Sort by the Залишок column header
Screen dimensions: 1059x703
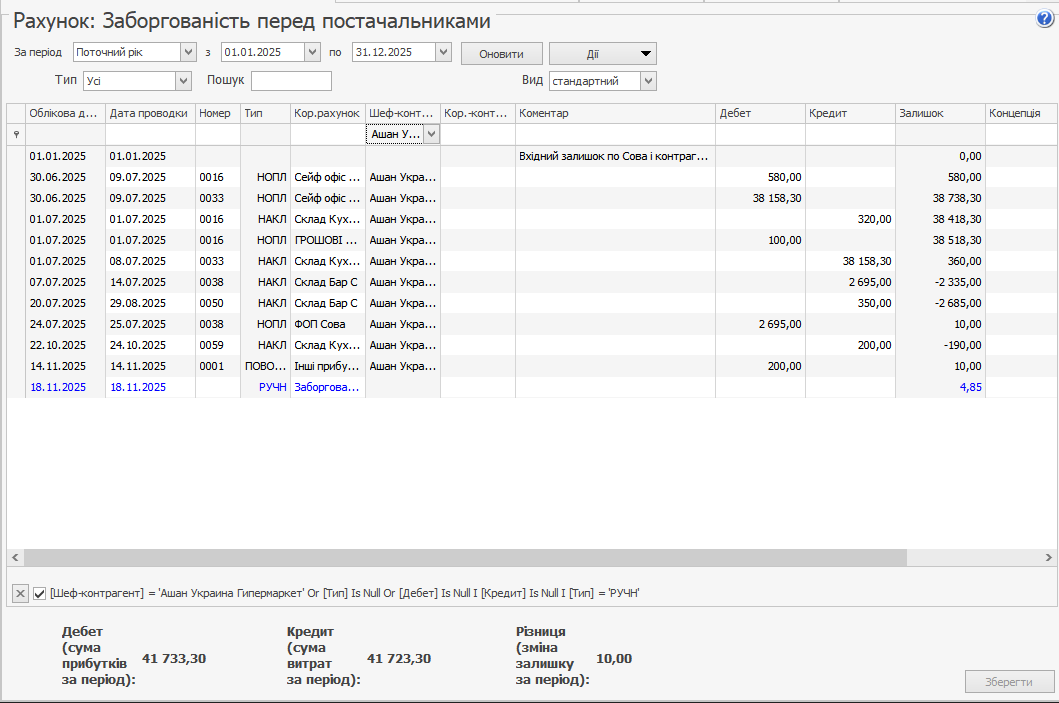pyautogui.click(x=939, y=113)
